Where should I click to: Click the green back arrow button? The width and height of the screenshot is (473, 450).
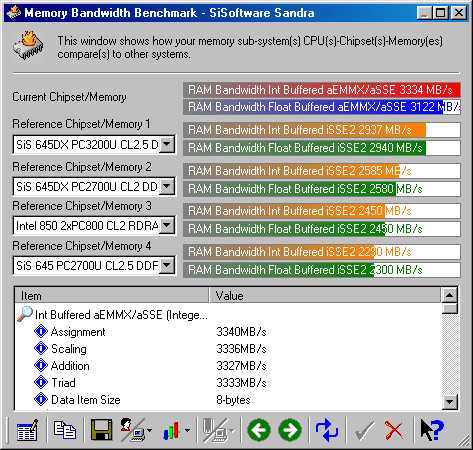[x=259, y=430]
